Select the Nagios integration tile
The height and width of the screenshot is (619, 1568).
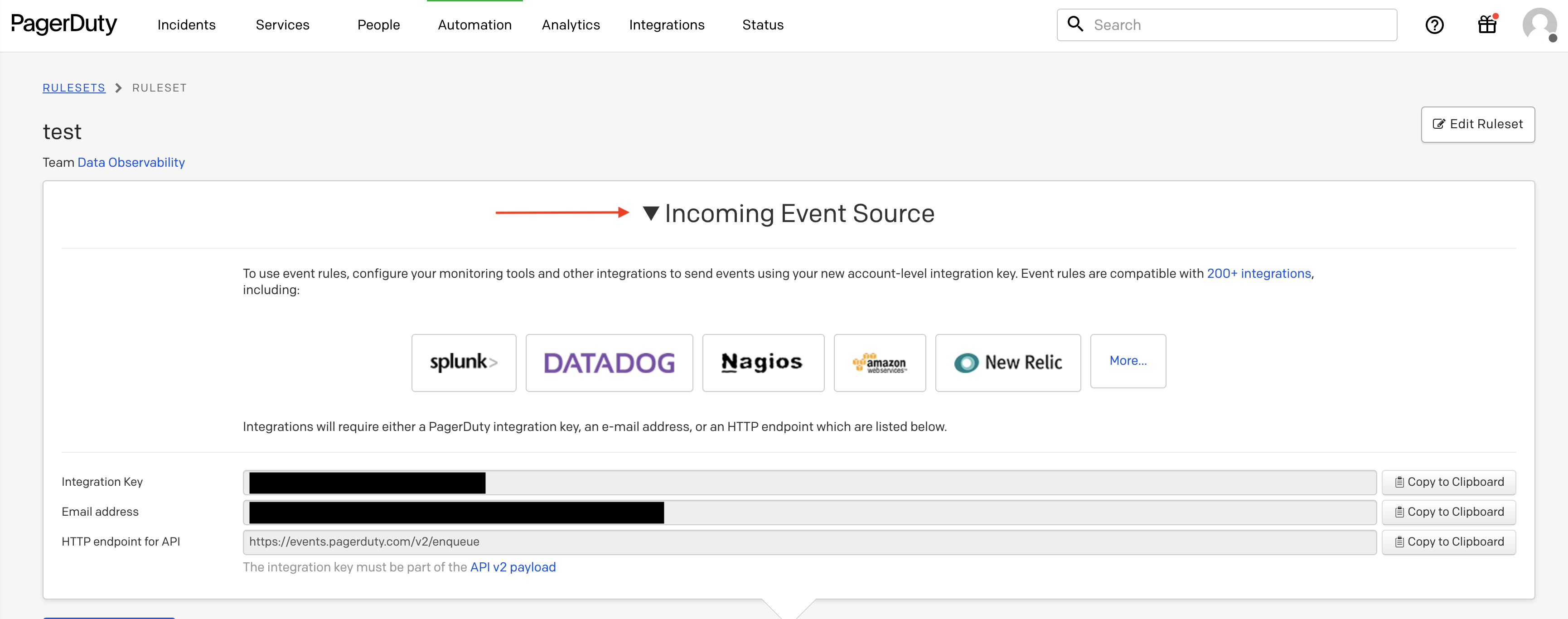763,362
